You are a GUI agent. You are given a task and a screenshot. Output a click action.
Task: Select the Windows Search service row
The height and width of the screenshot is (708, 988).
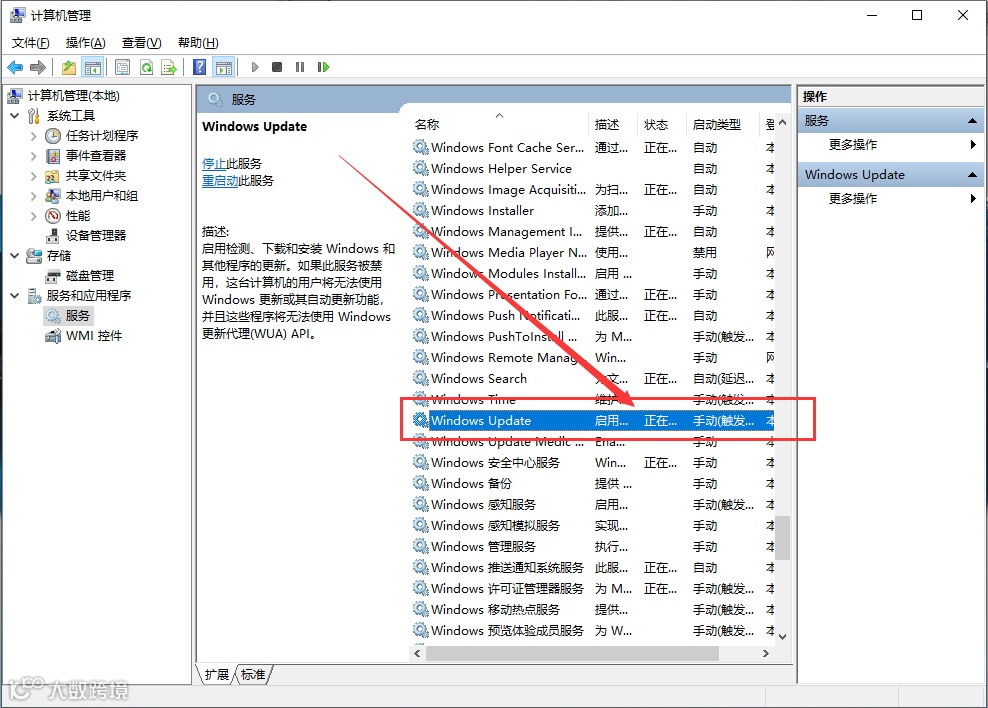pyautogui.click(x=592, y=379)
